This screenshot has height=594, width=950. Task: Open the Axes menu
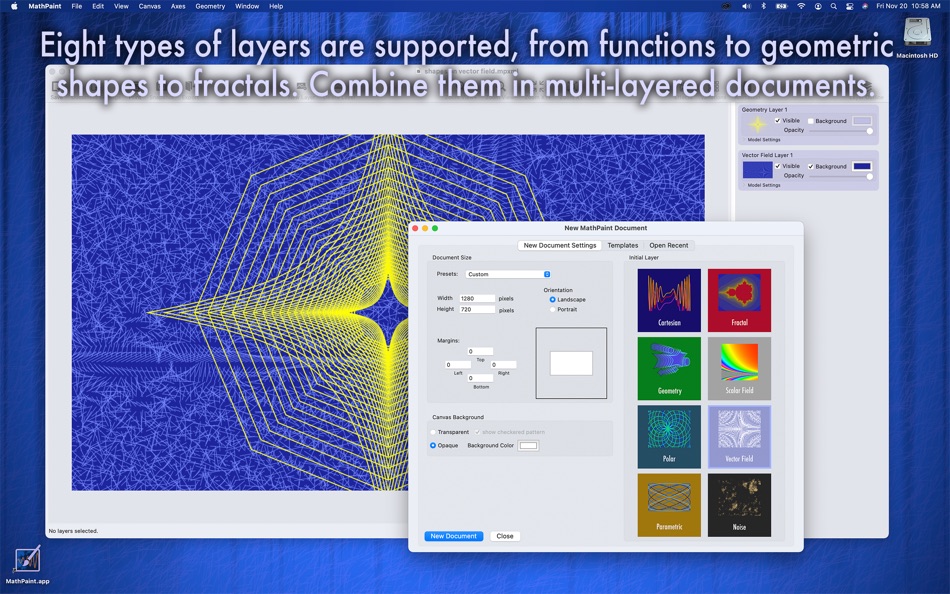178,6
